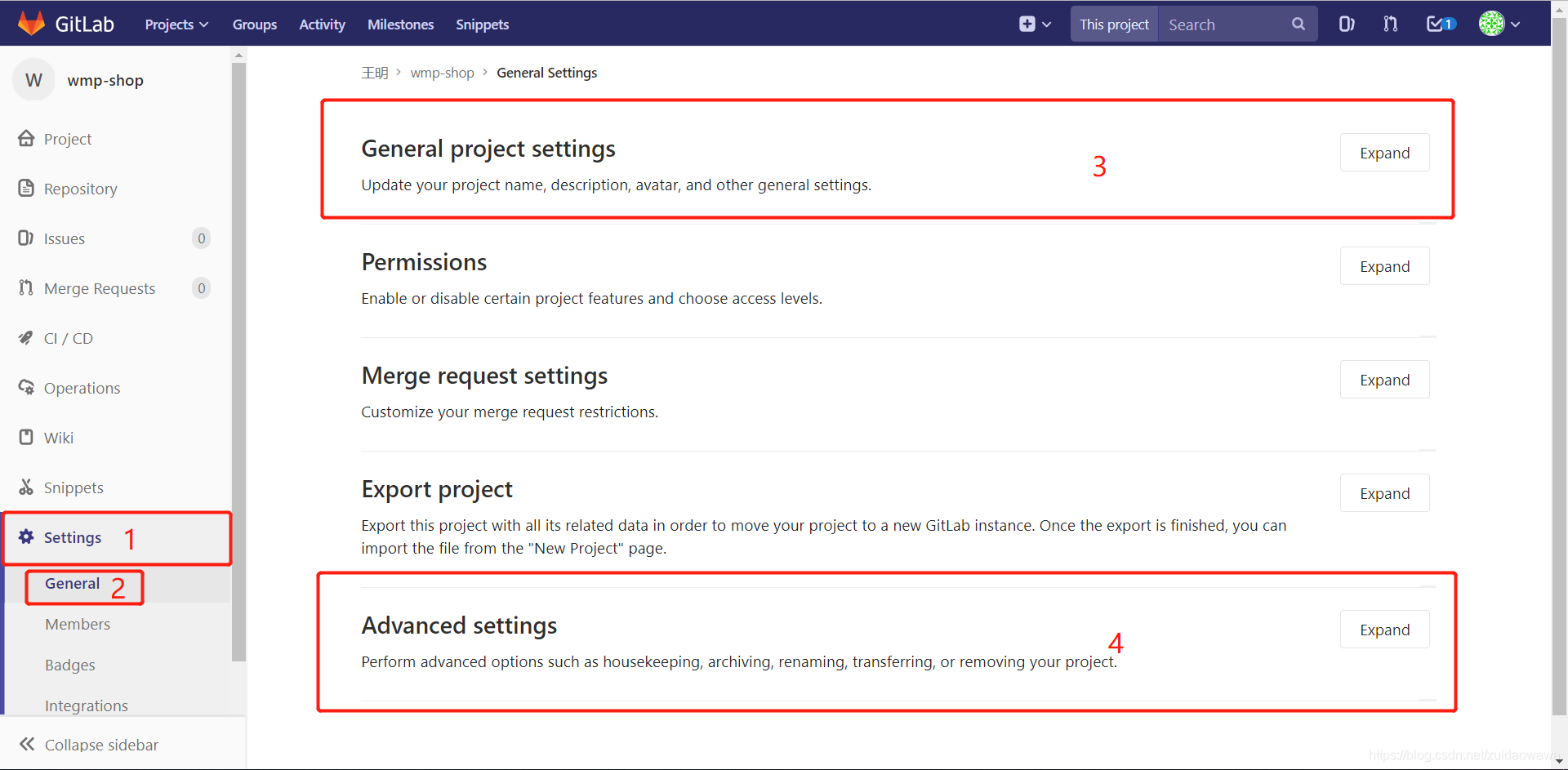Expand the Permissions section
The width and height of the screenshot is (1568, 770).
[1384, 266]
